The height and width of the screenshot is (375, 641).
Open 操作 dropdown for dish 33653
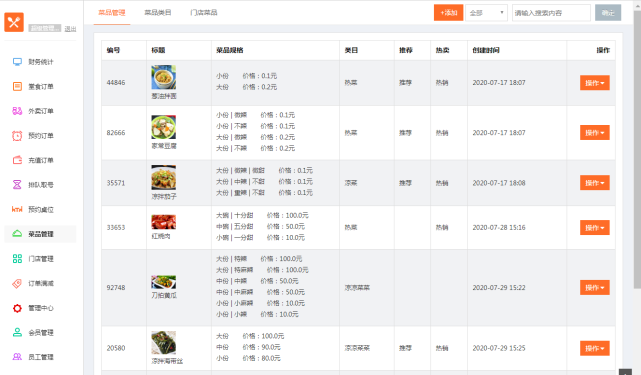click(595, 227)
